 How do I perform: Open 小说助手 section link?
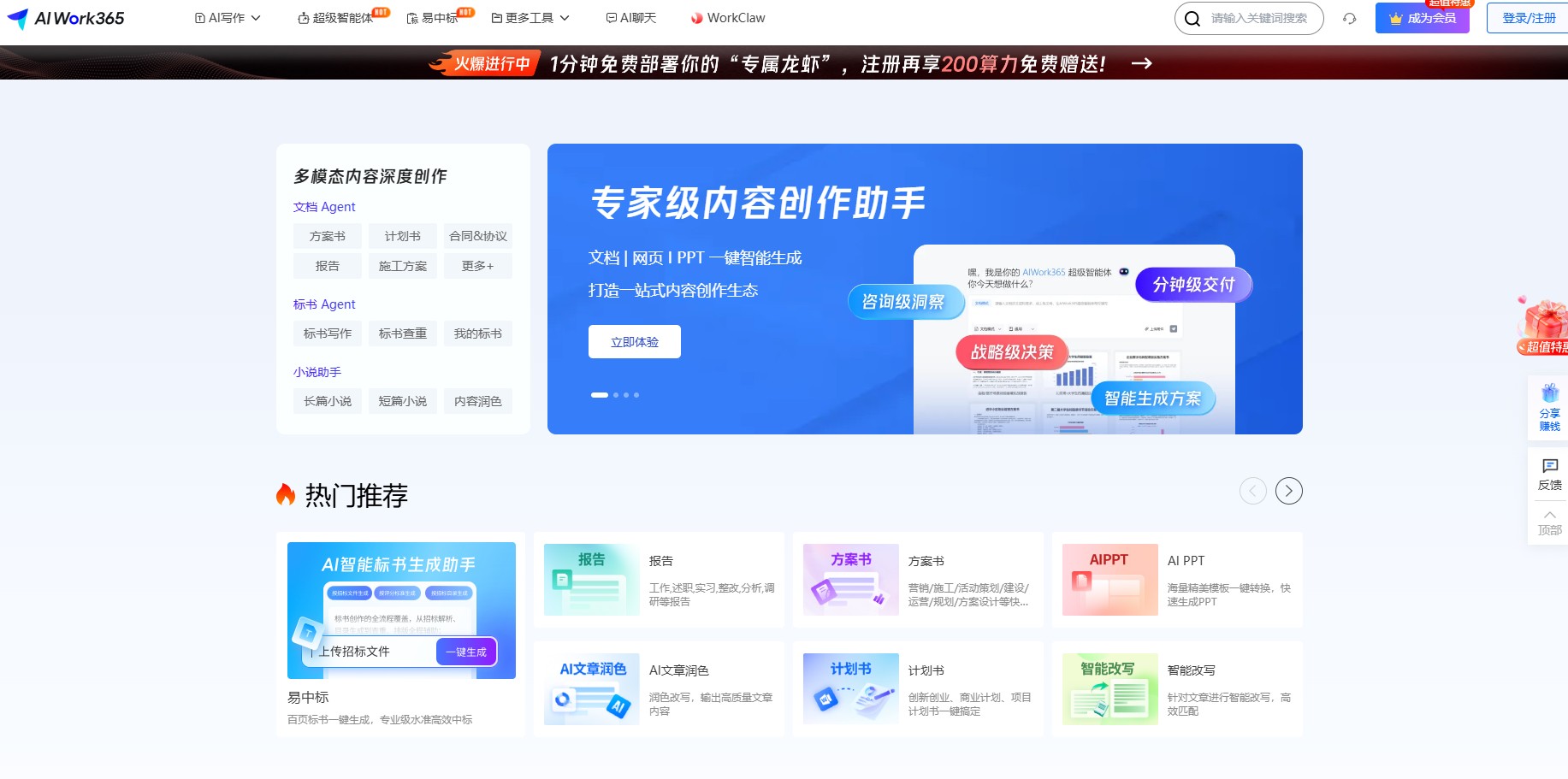coord(317,372)
